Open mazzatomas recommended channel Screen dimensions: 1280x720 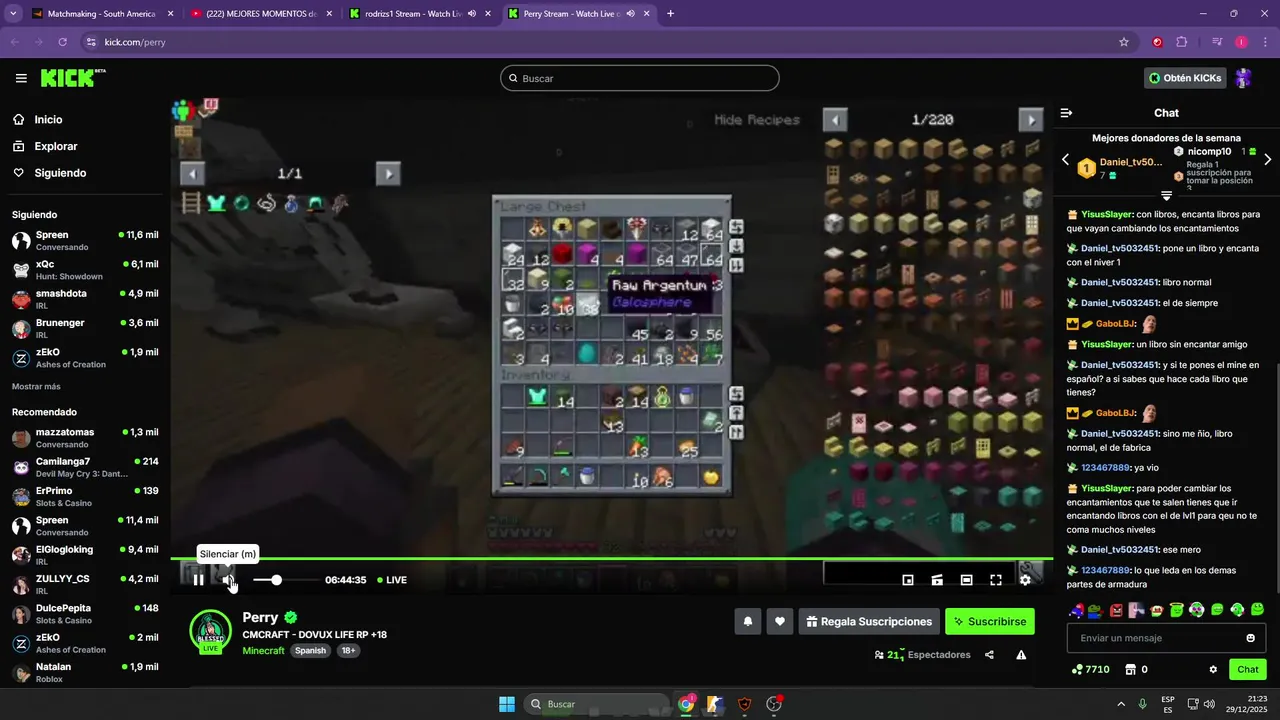pyautogui.click(x=85, y=438)
